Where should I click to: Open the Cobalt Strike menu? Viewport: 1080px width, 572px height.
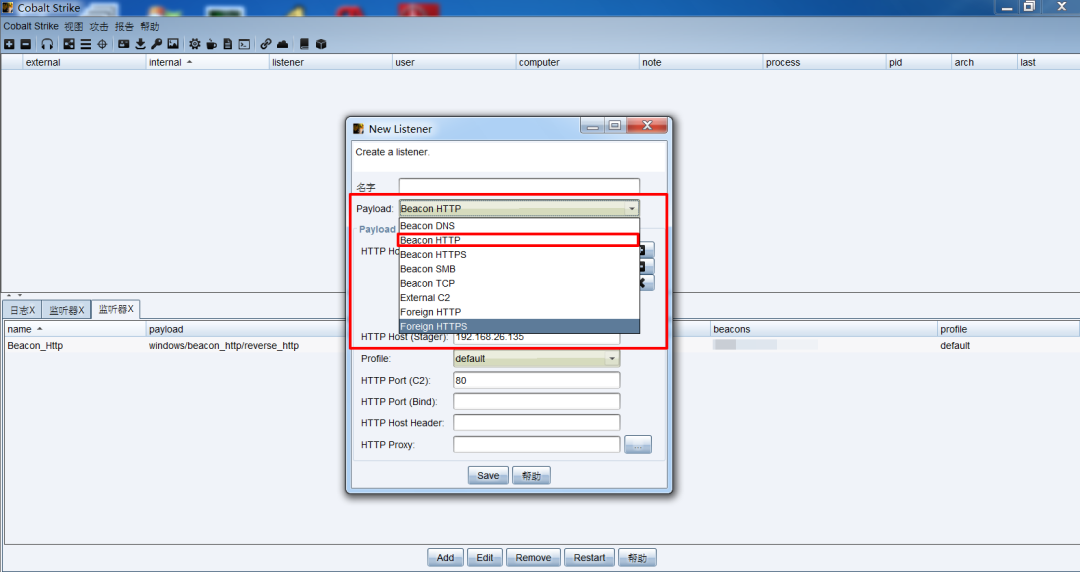31,26
